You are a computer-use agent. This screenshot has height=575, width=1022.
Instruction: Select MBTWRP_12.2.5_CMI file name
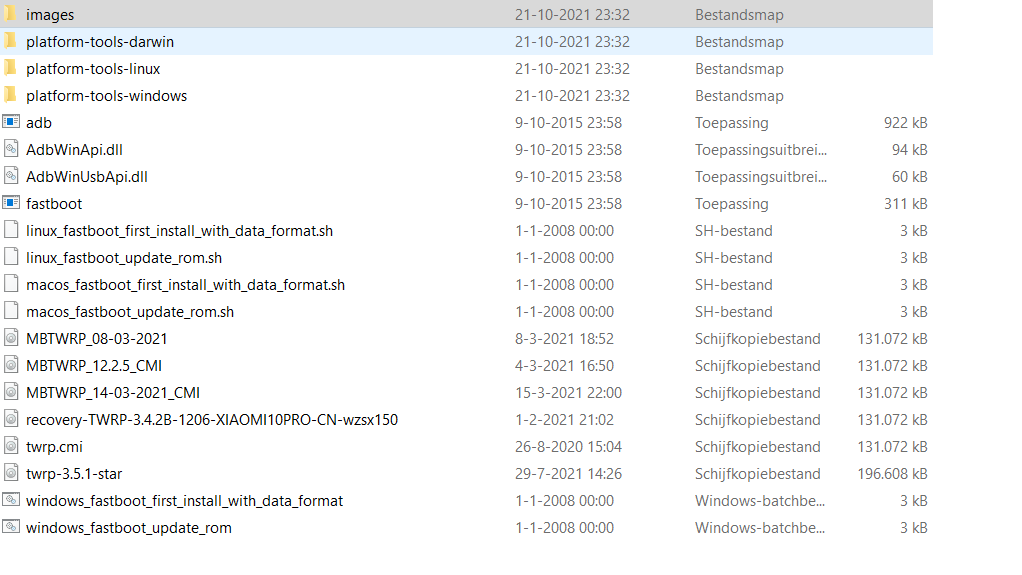[94, 366]
